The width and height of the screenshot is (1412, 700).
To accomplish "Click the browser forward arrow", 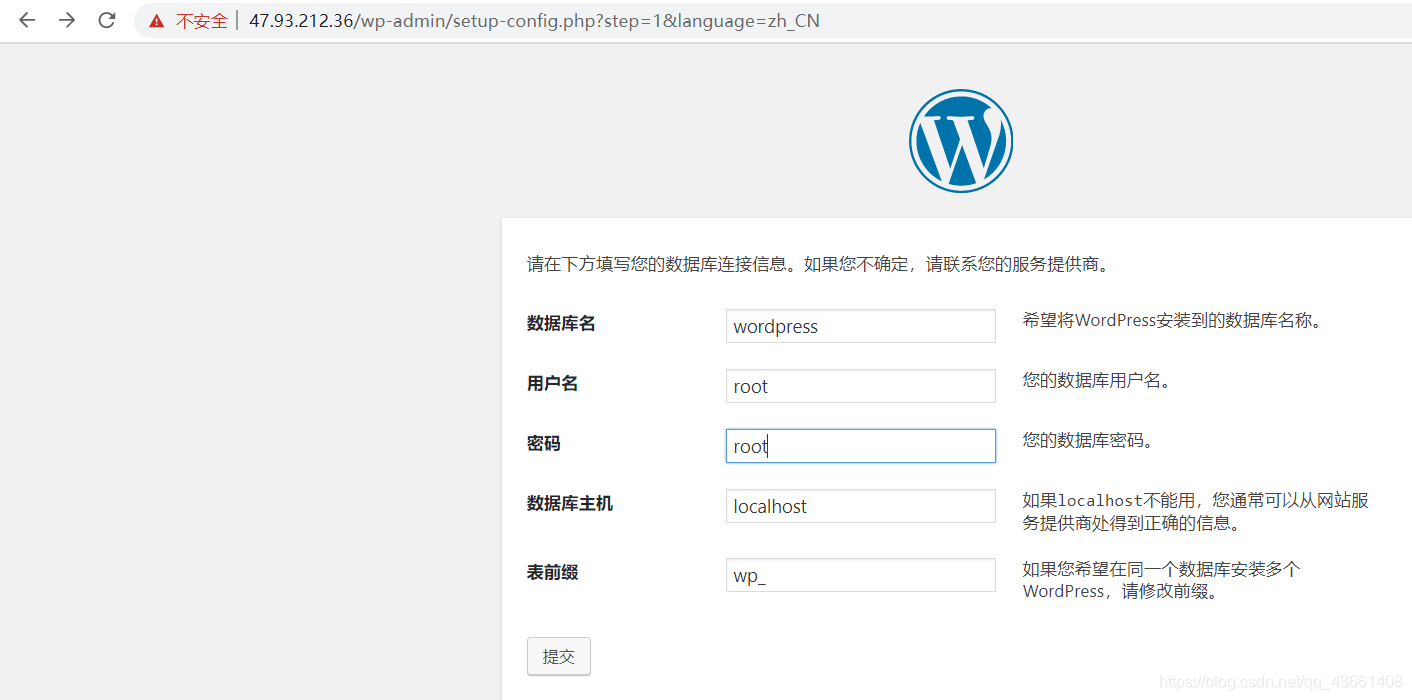I will tap(67, 20).
